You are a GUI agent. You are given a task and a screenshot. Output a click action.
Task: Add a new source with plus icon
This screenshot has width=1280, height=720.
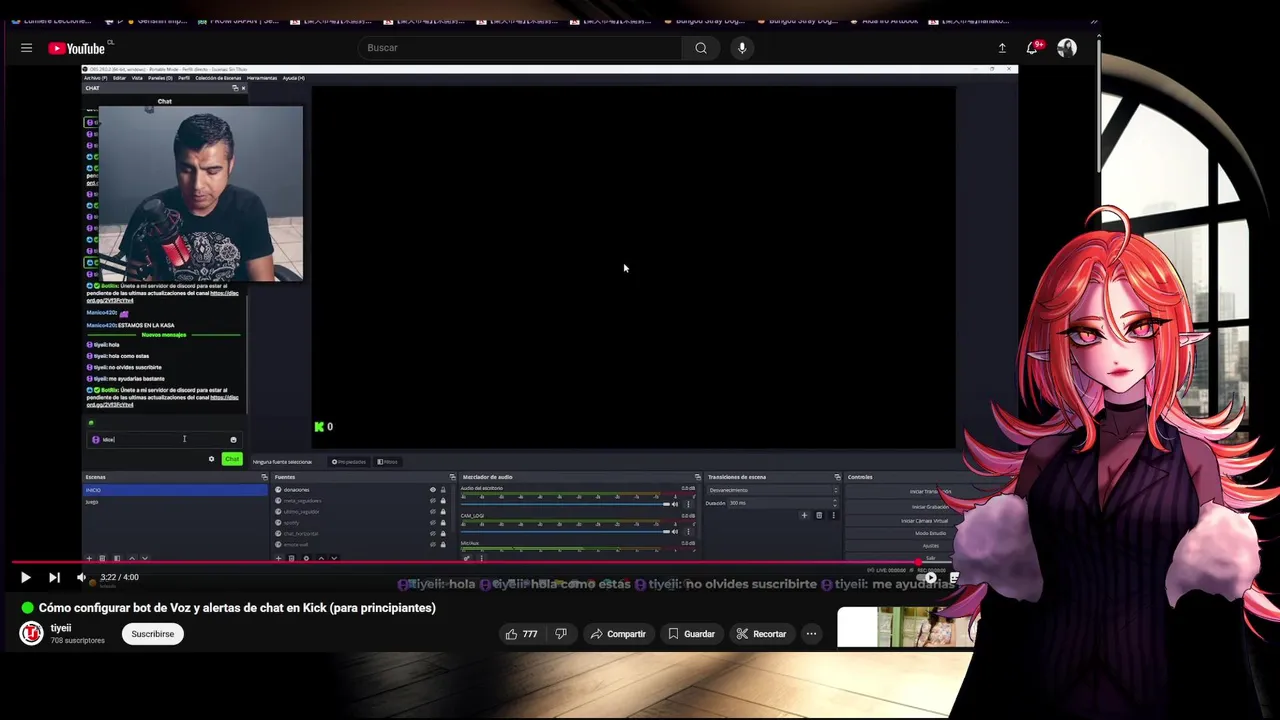pyautogui.click(x=278, y=558)
